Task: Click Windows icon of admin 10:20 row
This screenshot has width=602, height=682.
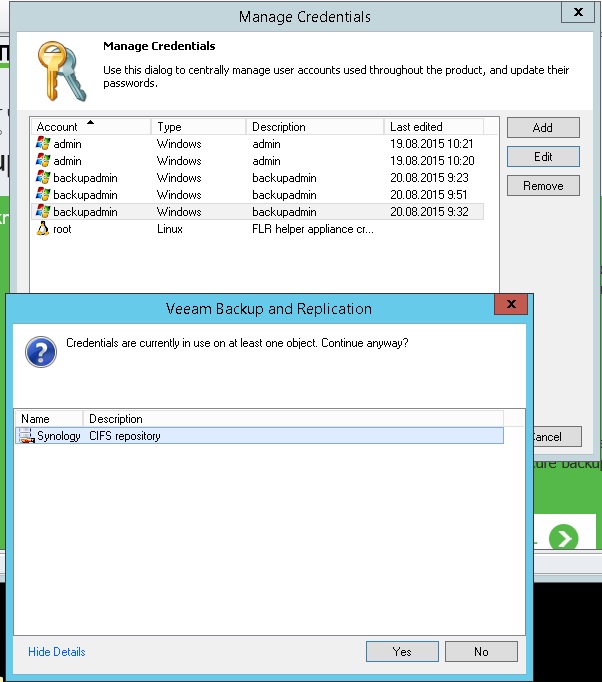Action: (43, 160)
